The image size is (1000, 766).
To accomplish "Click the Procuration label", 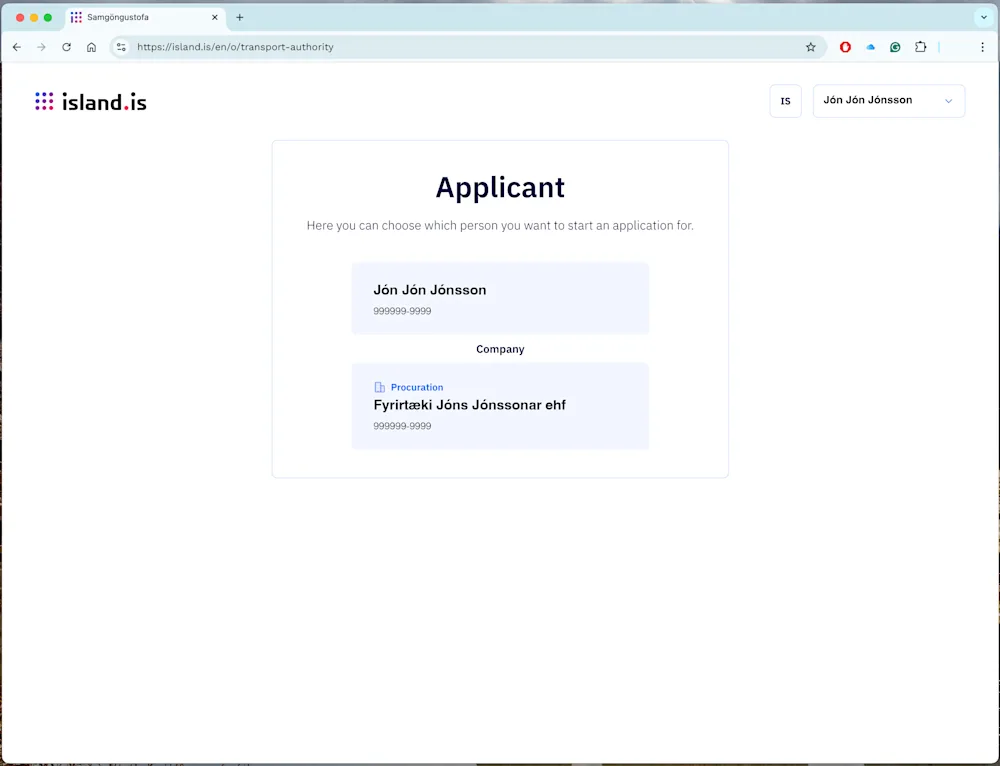I will click(x=417, y=387).
